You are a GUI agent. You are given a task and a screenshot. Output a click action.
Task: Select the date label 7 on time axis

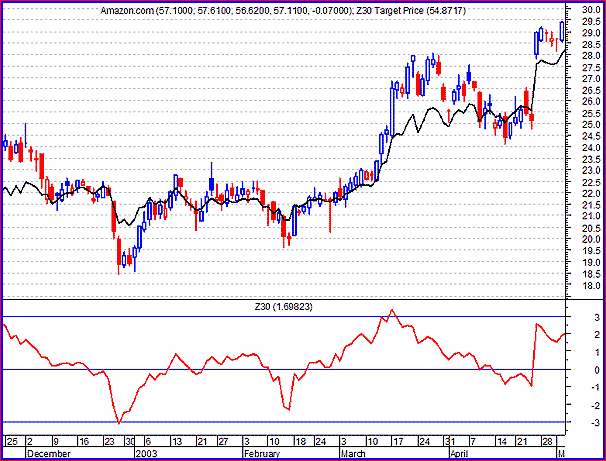[x=473, y=441]
